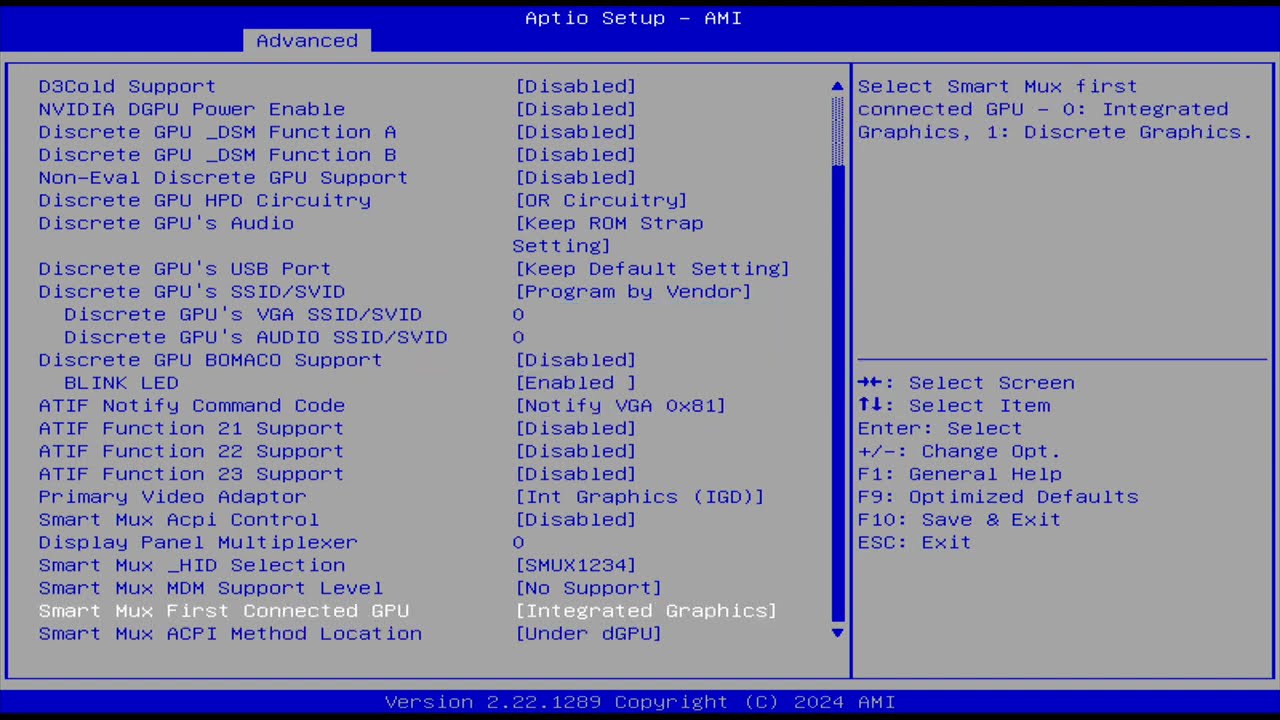Open Notify VGA 0x81 options

point(620,405)
